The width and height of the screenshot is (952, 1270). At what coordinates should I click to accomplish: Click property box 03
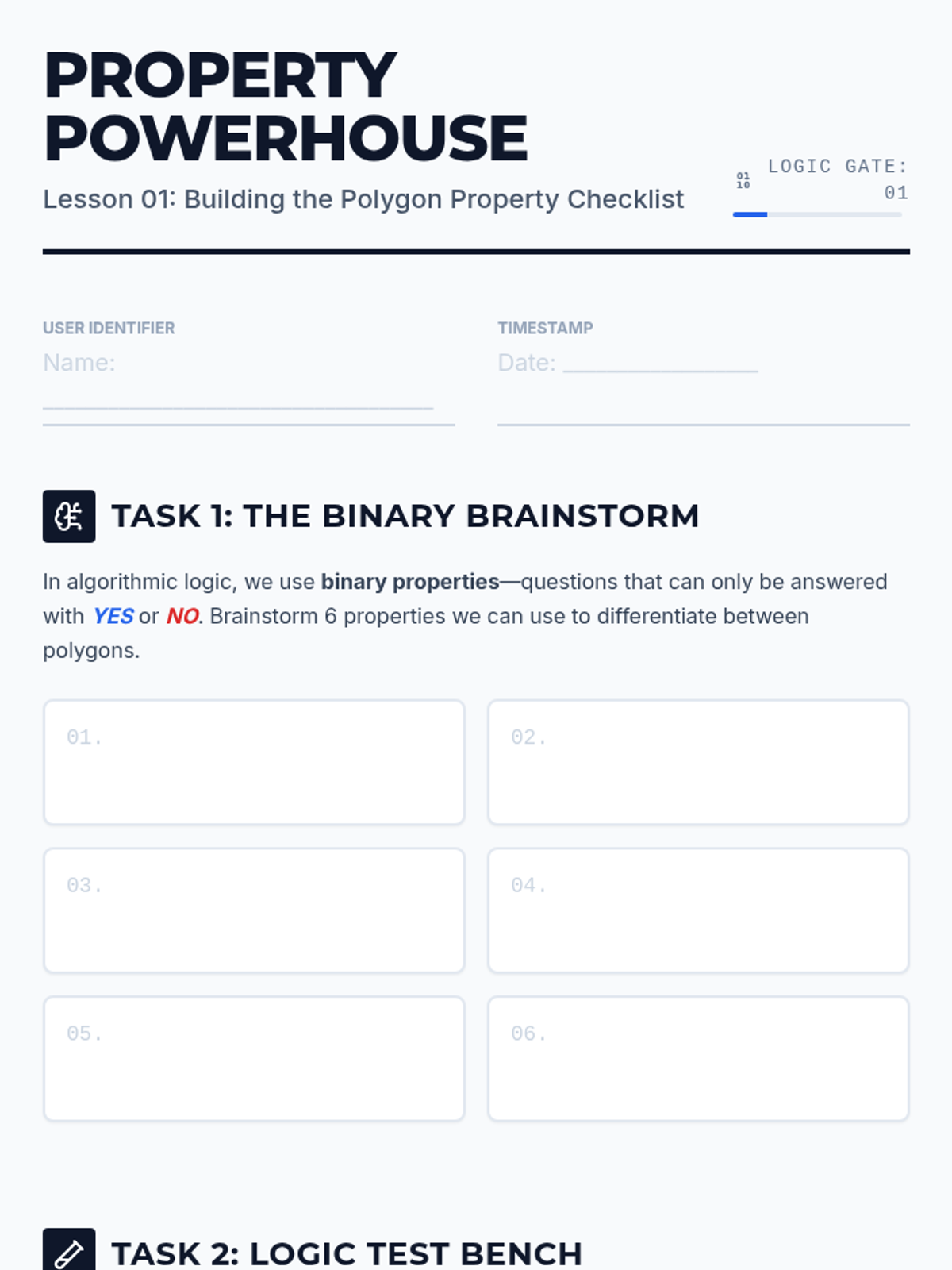pos(254,910)
